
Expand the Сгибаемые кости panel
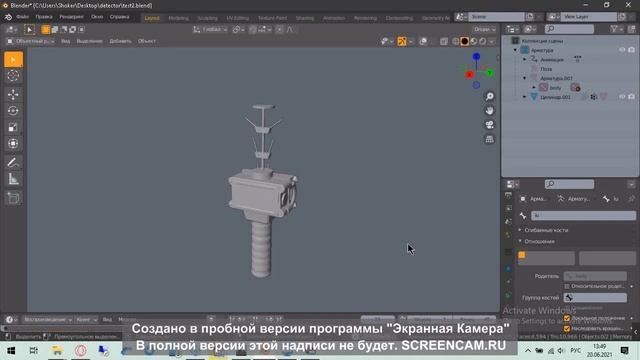(x=520, y=230)
